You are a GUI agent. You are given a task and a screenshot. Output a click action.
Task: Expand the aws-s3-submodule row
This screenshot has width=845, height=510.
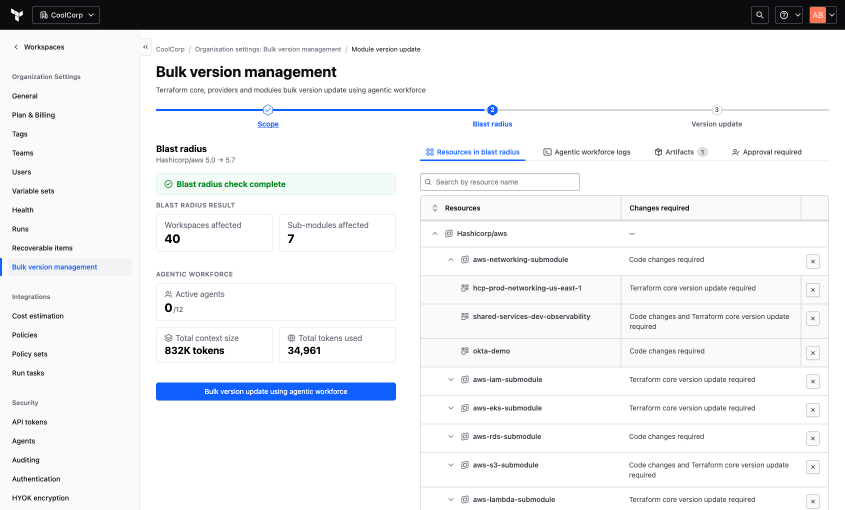(x=451, y=465)
